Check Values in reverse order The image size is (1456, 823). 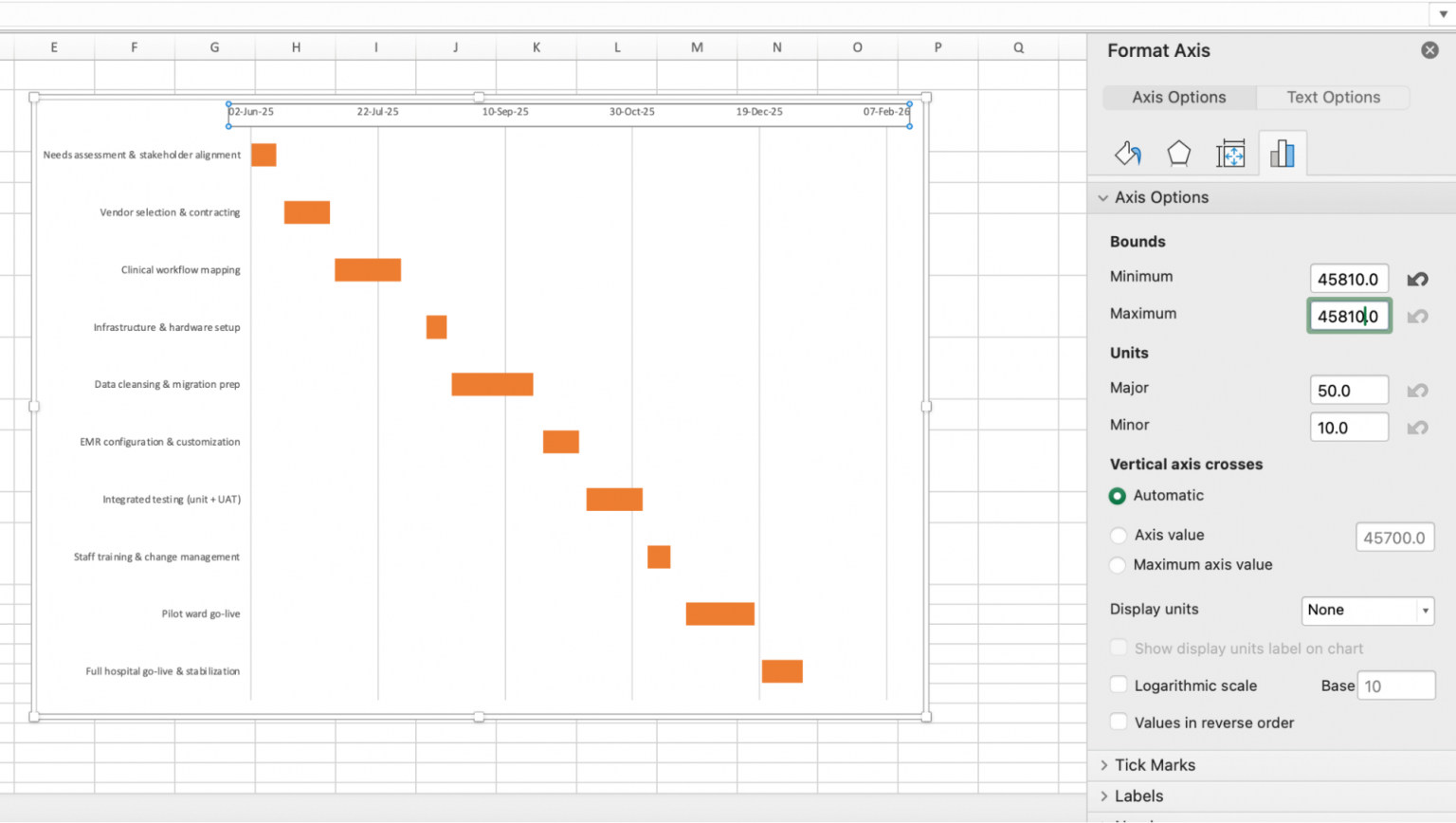(x=1119, y=722)
